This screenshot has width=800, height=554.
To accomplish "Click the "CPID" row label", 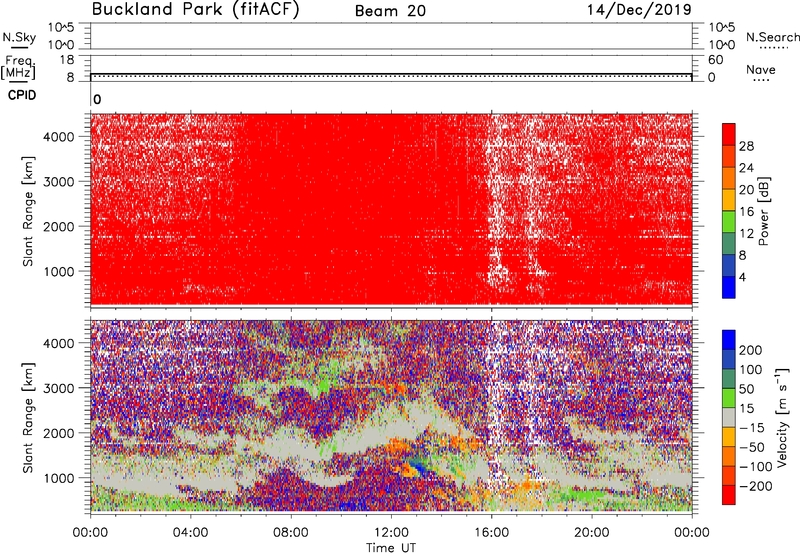I will 22,95.
